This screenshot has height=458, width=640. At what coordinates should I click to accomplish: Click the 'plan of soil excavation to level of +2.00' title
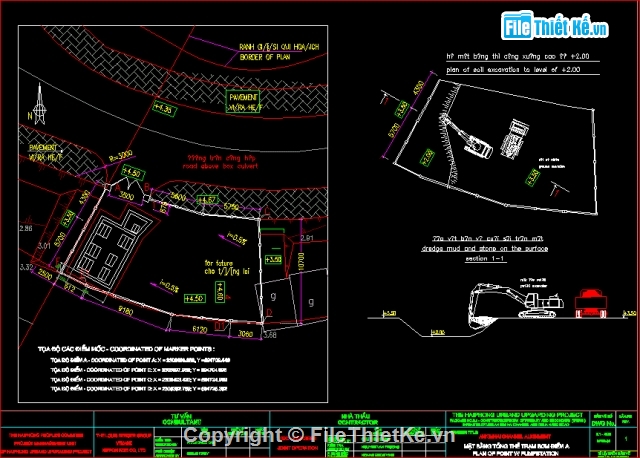click(x=513, y=70)
